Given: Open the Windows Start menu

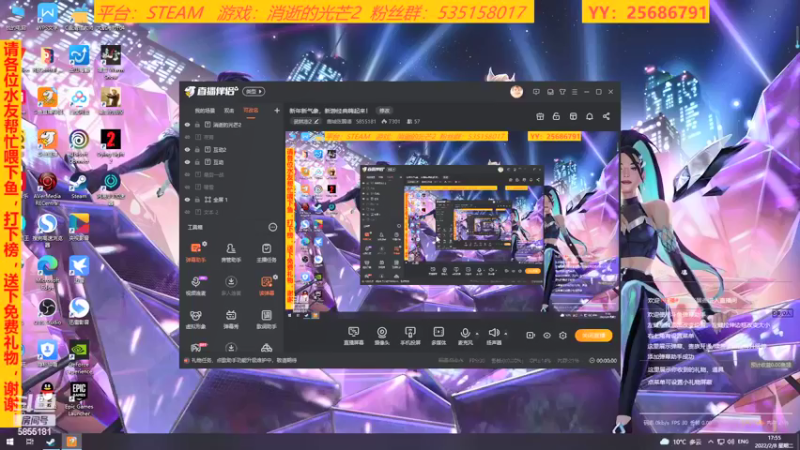Looking at the screenshot, I should click(x=10, y=442).
